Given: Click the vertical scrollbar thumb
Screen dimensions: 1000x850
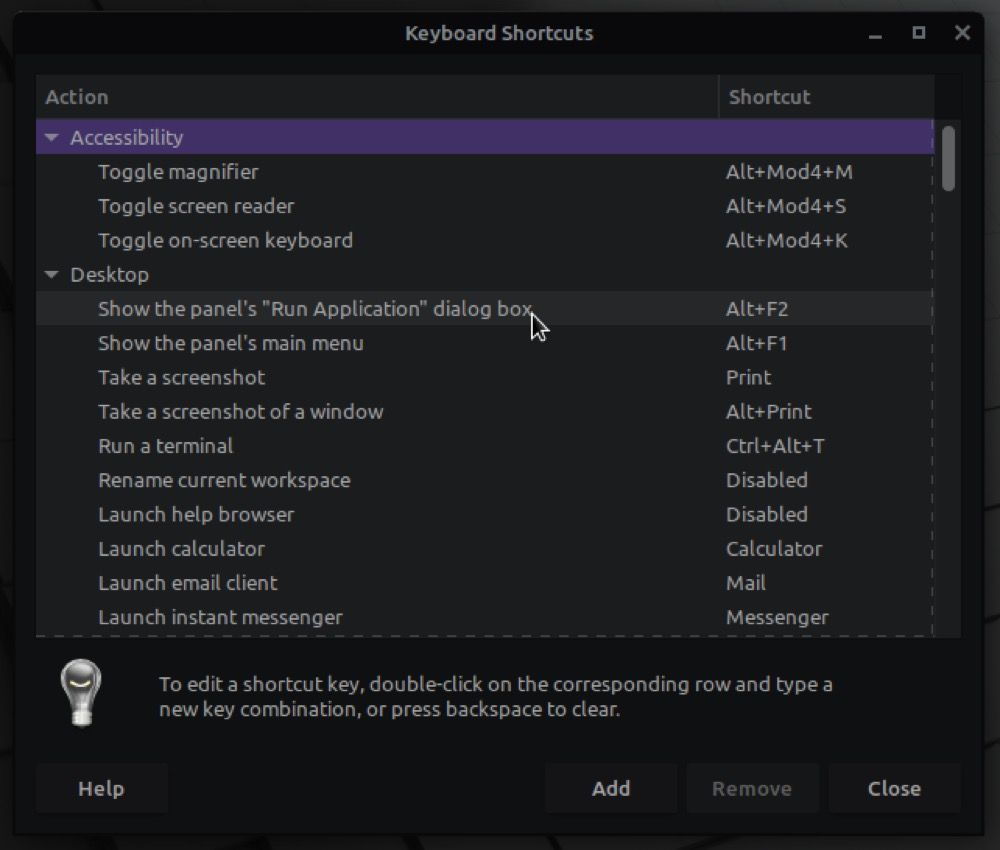Looking at the screenshot, I should 948,158.
